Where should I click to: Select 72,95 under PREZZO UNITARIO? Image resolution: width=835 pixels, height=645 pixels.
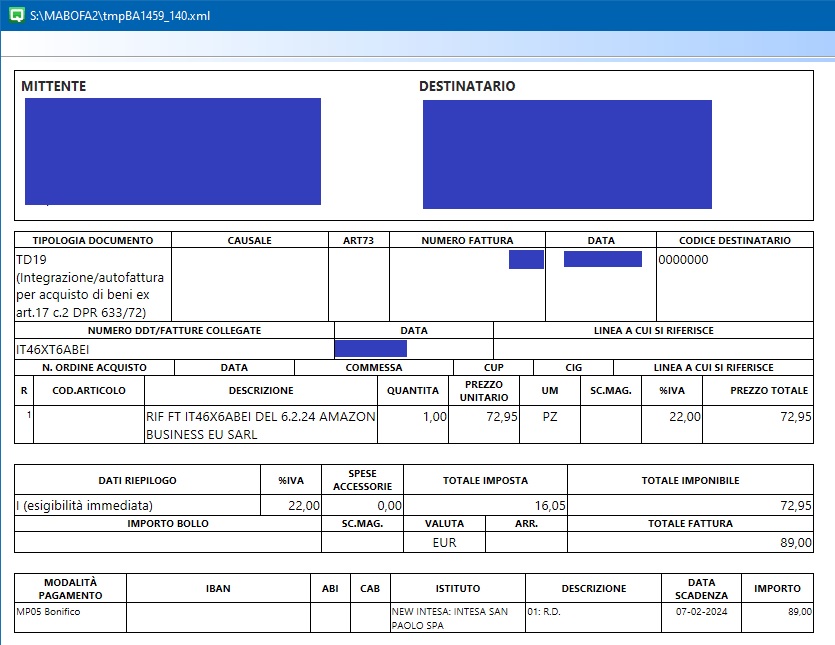coord(502,417)
